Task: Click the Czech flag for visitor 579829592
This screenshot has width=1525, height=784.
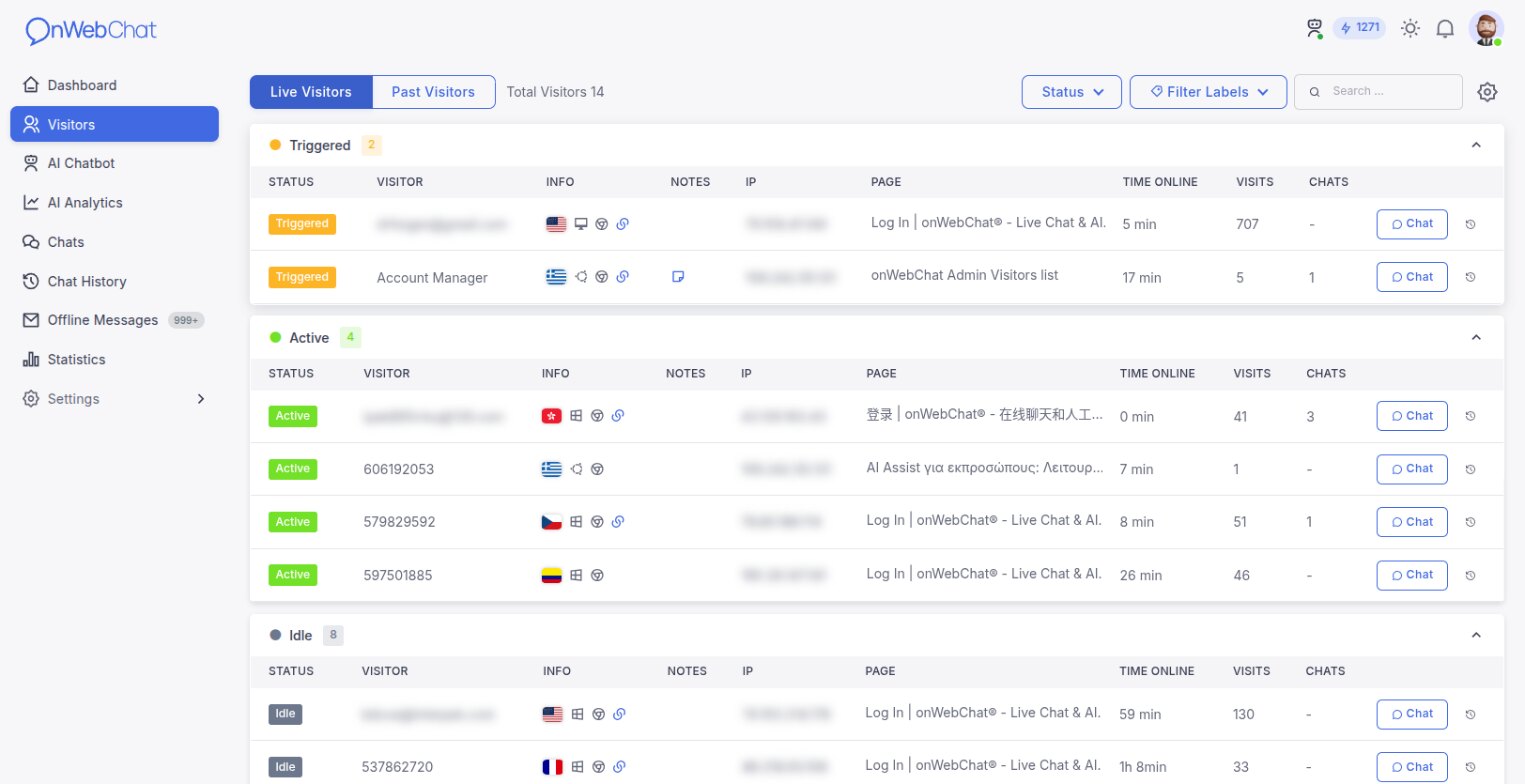Action: 551,522
